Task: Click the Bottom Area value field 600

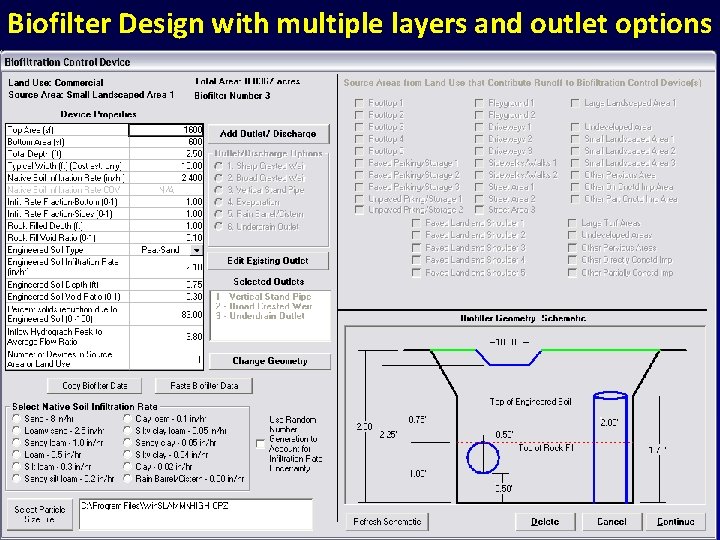Action: (166, 142)
